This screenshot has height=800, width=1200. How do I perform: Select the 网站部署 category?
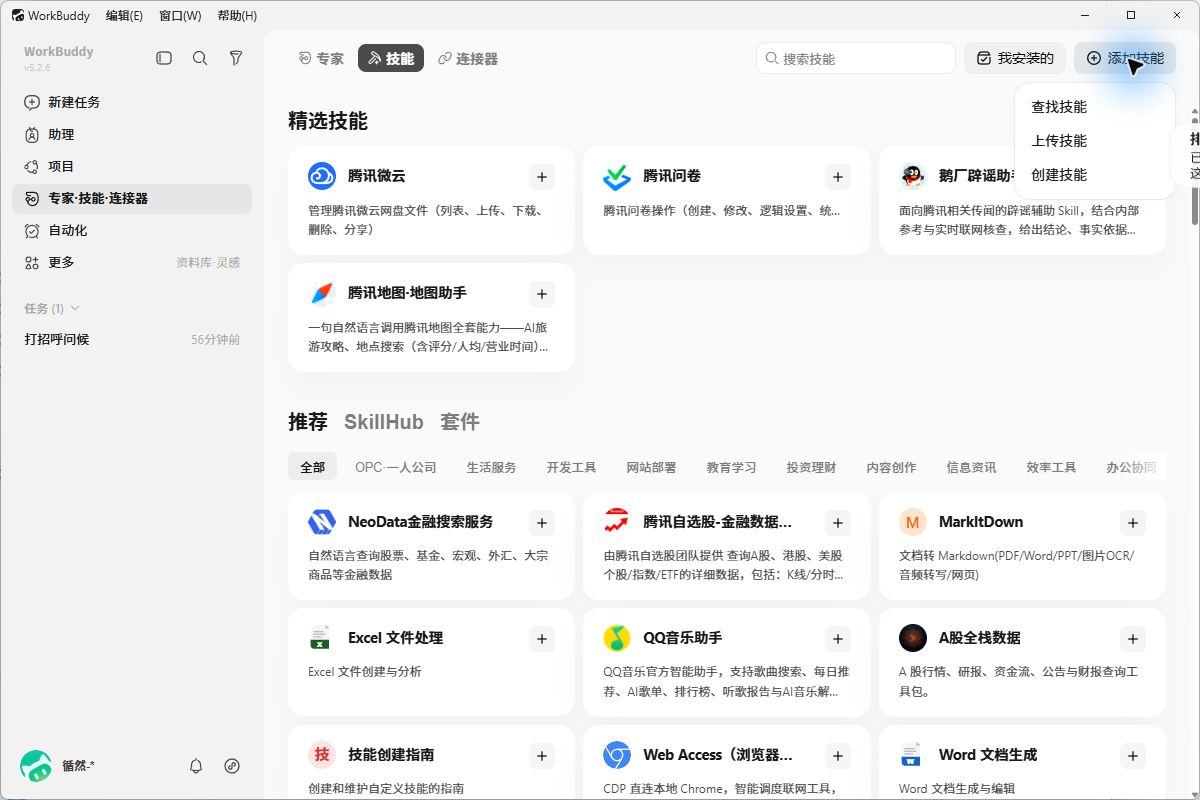[651, 467]
